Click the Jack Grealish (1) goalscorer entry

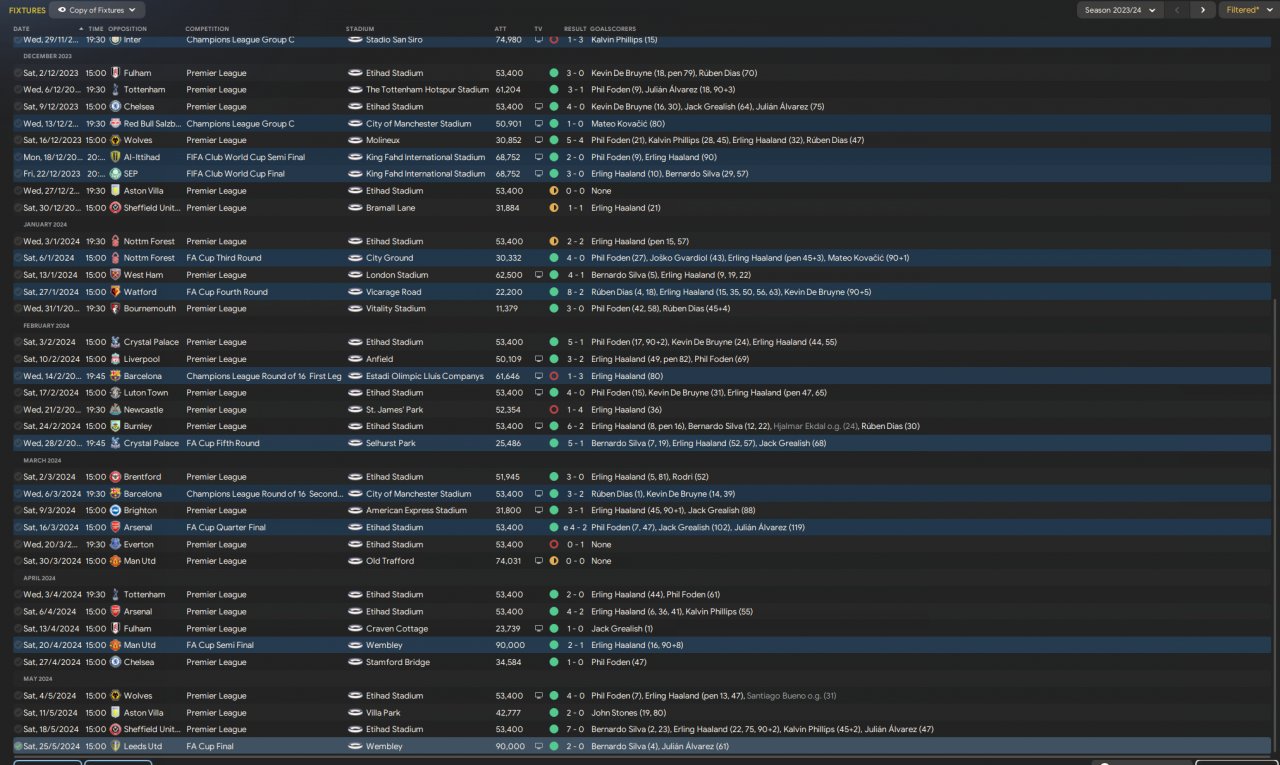[622, 629]
